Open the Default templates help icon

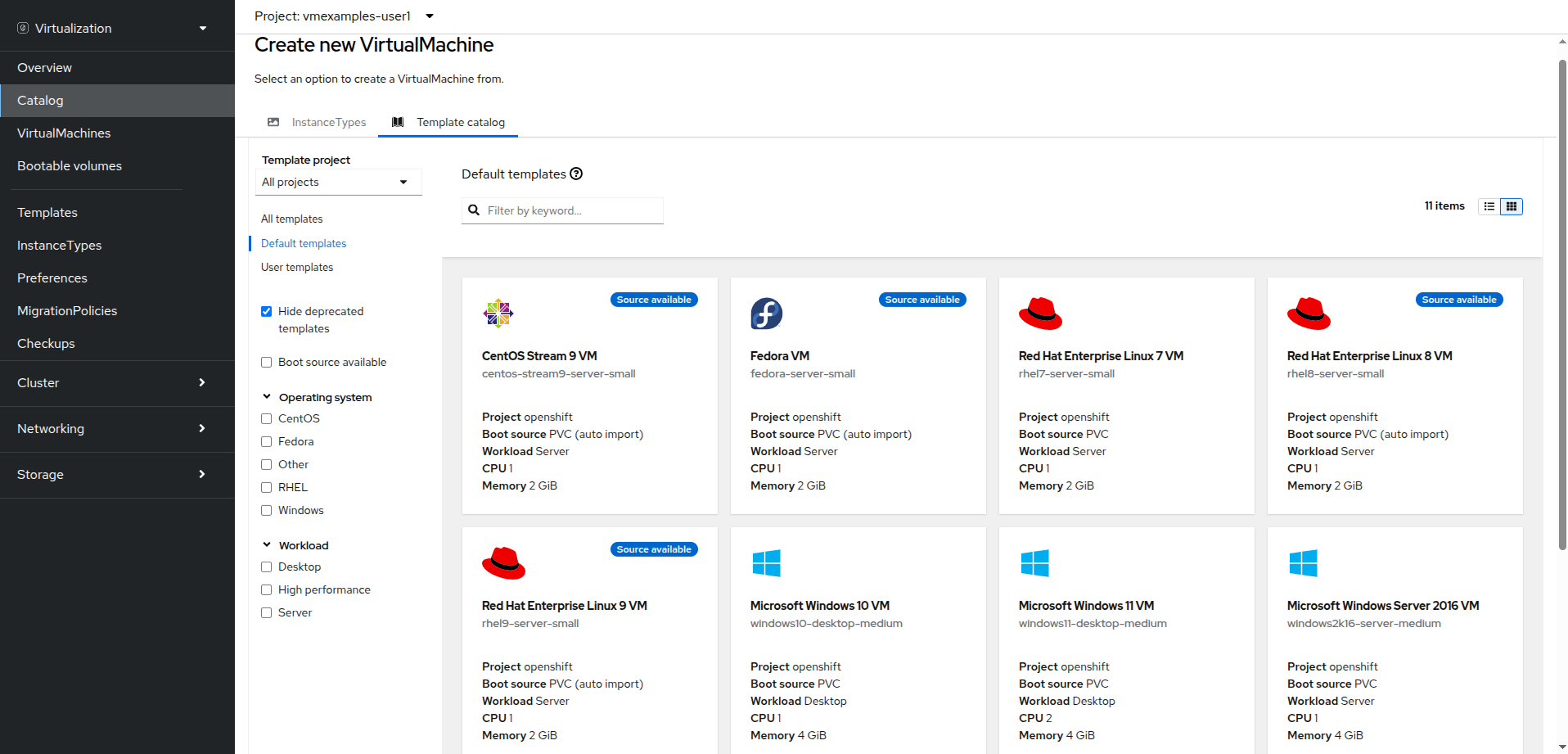pos(576,174)
